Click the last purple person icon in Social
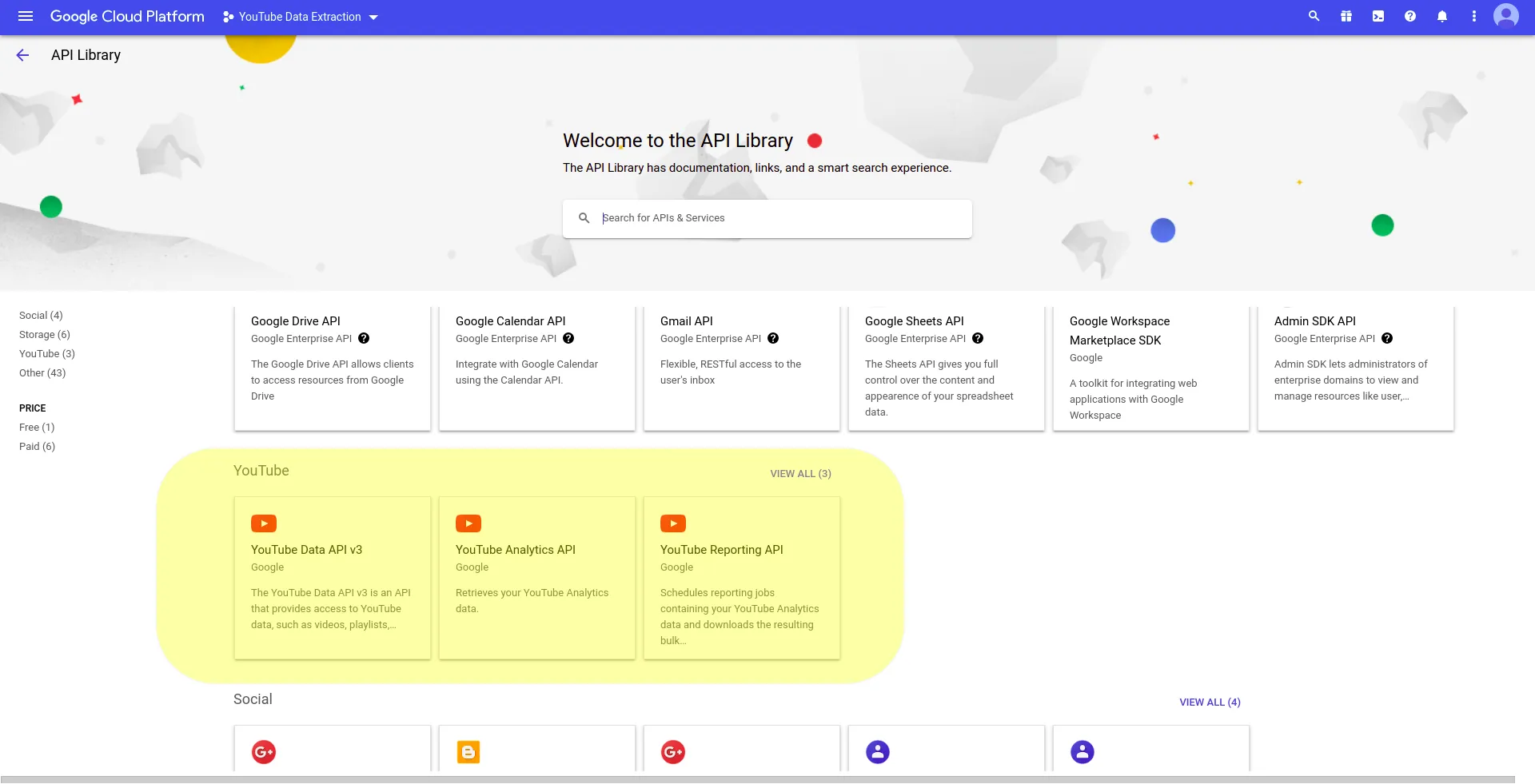 [x=1082, y=752]
